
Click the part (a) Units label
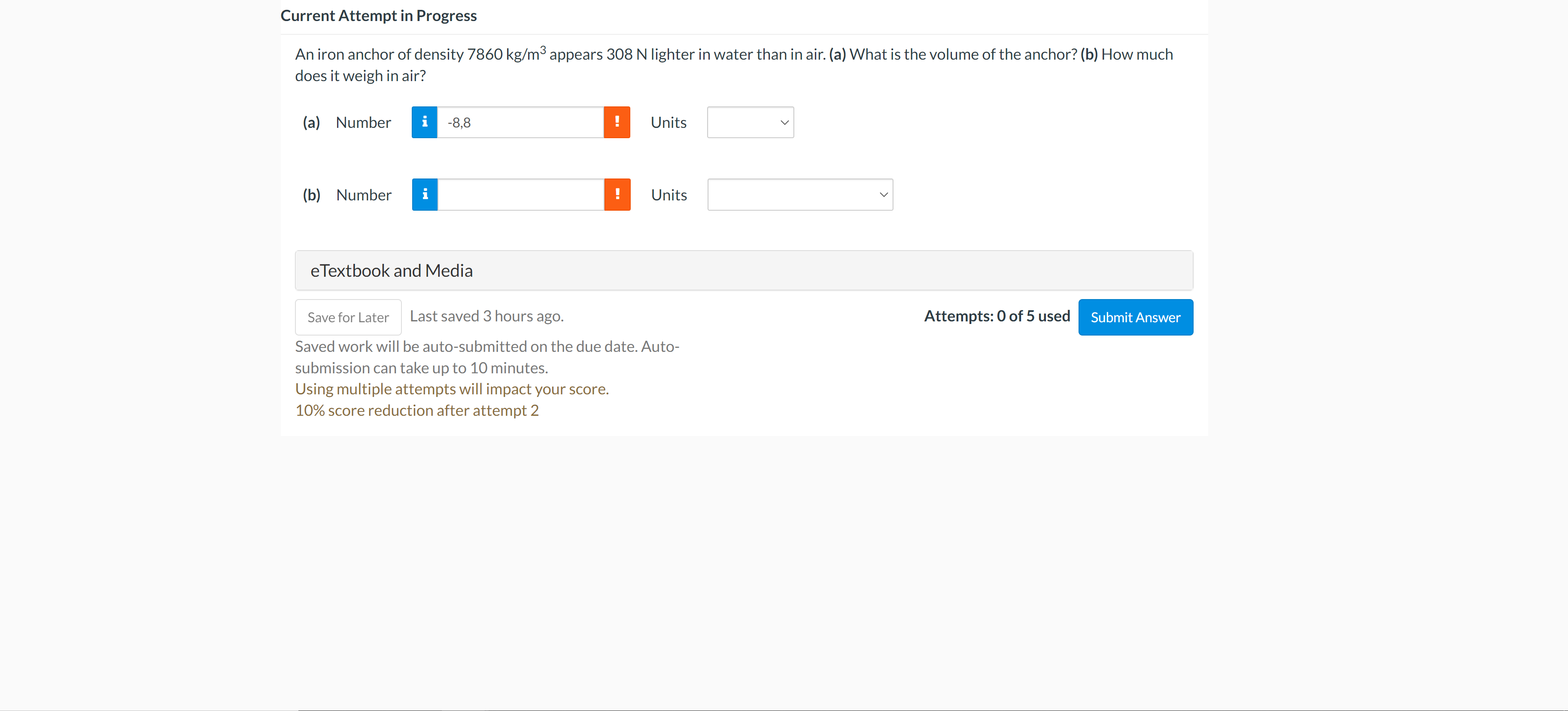click(669, 123)
